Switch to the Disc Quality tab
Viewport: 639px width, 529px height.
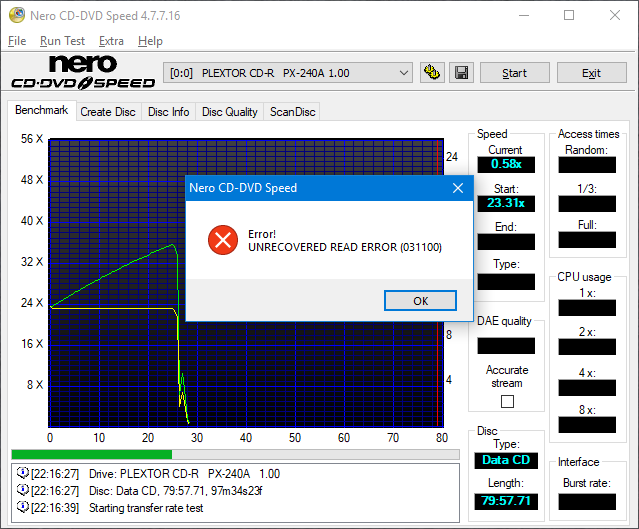[x=230, y=112]
